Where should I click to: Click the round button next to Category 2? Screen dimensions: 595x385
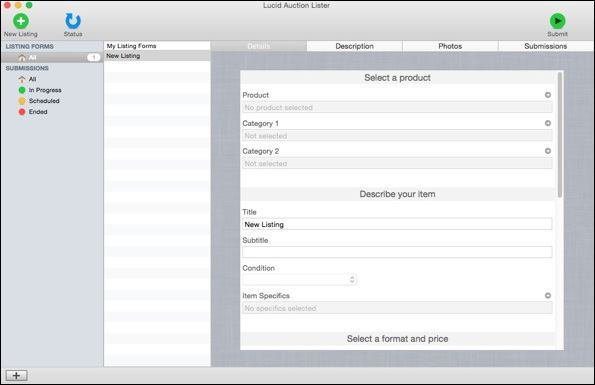click(548, 151)
